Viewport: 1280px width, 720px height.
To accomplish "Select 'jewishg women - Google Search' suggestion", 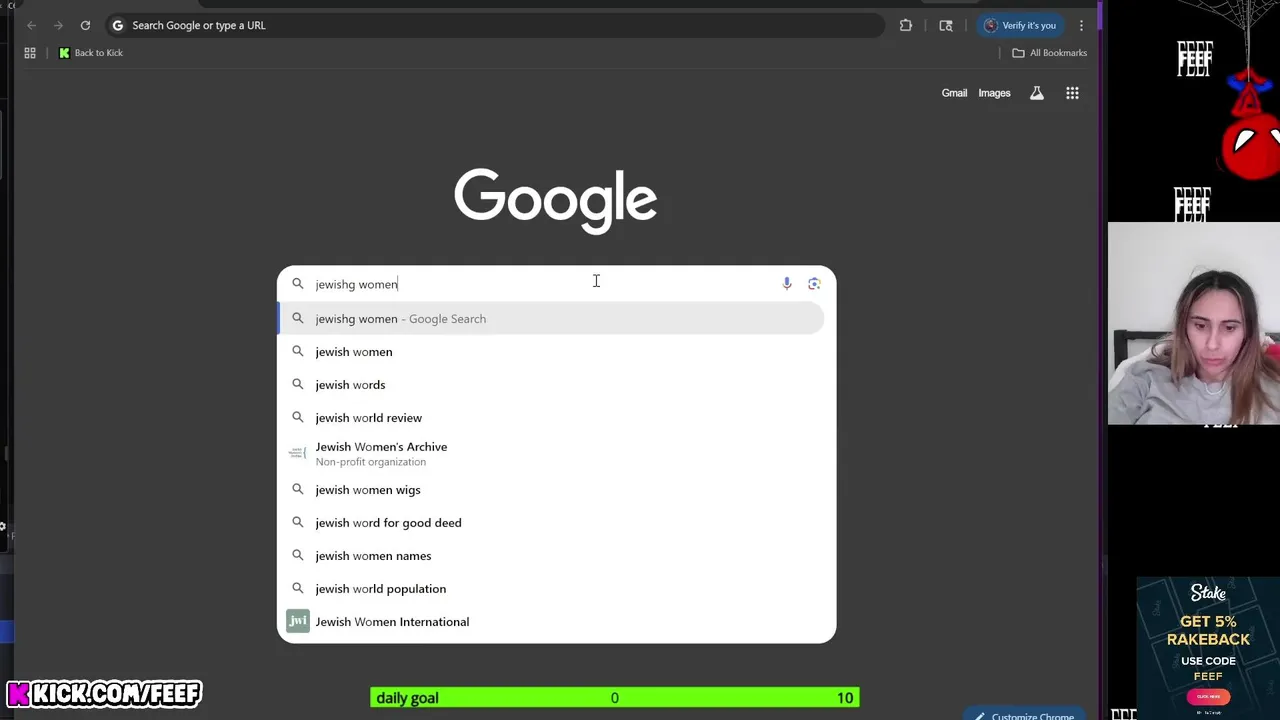I will 550,319.
